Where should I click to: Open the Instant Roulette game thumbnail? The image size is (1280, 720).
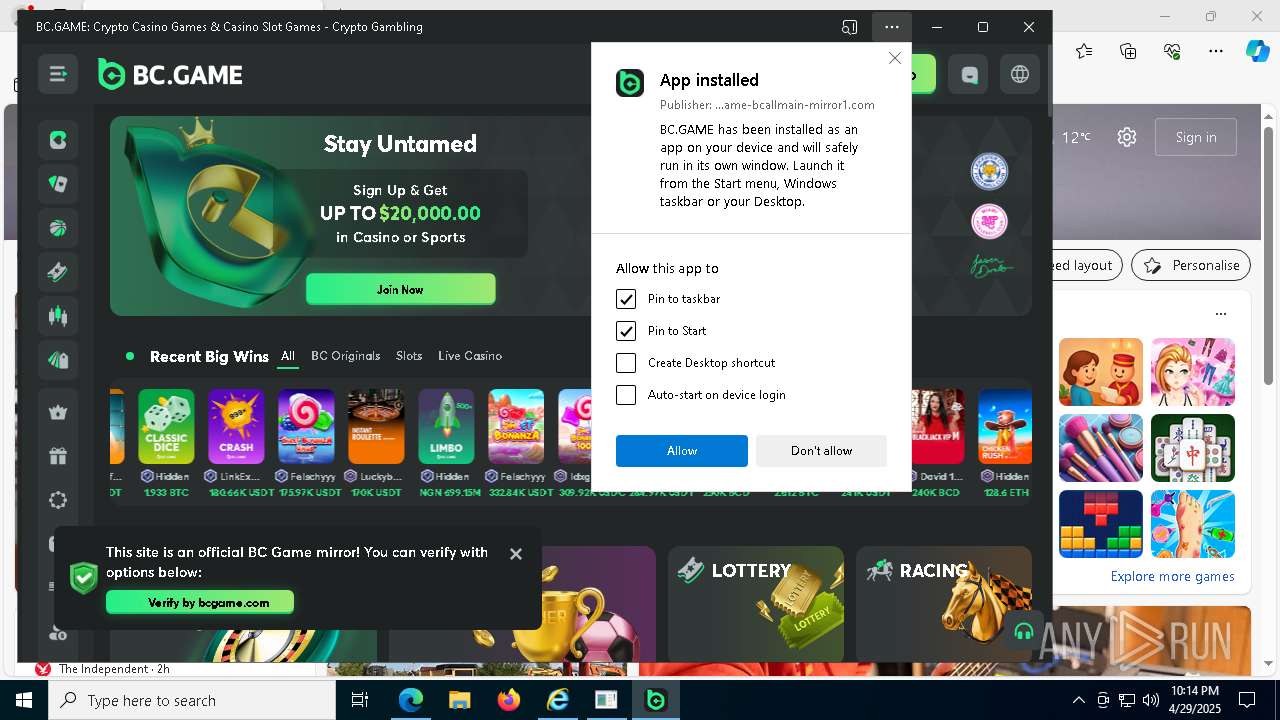[376, 427]
